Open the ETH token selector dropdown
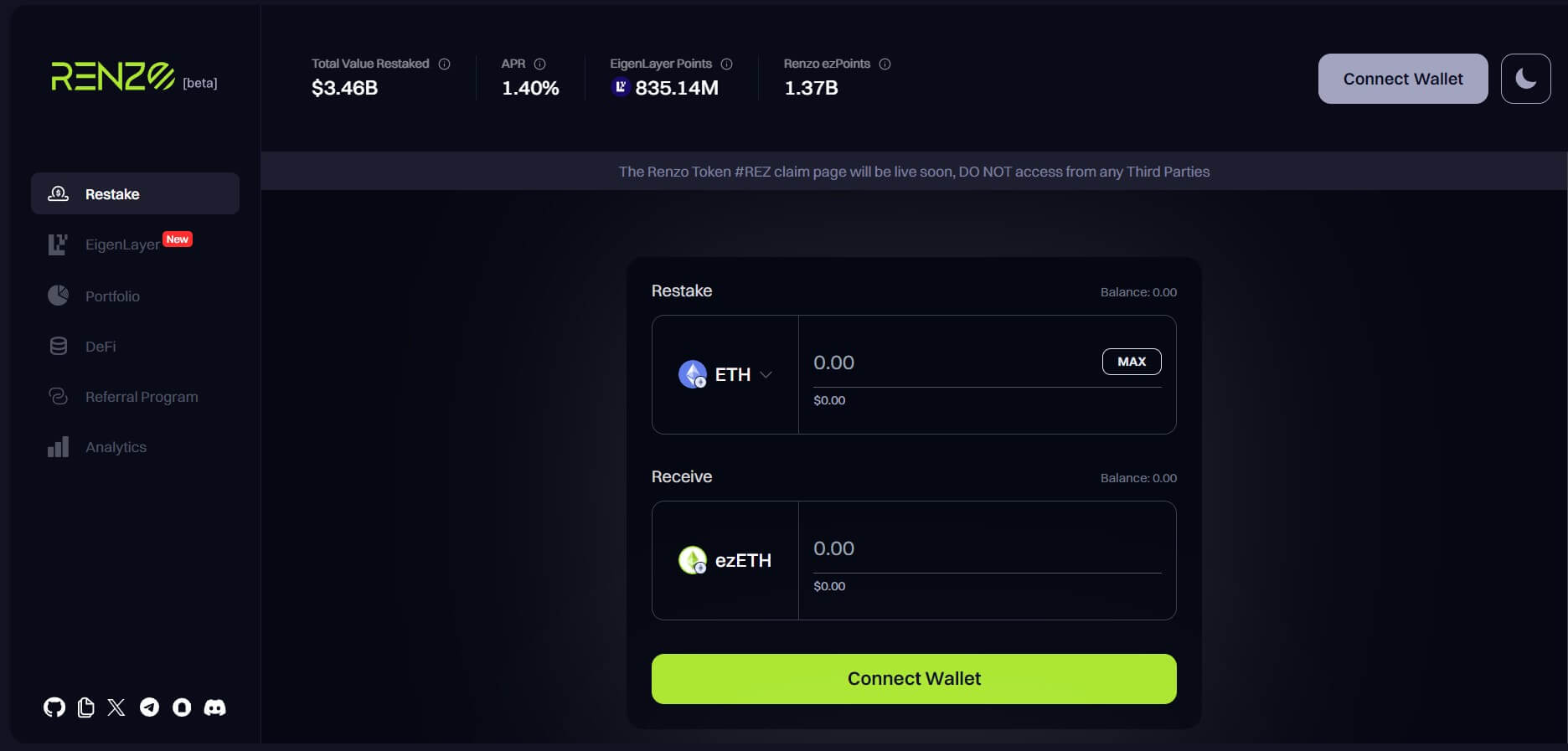 point(725,374)
